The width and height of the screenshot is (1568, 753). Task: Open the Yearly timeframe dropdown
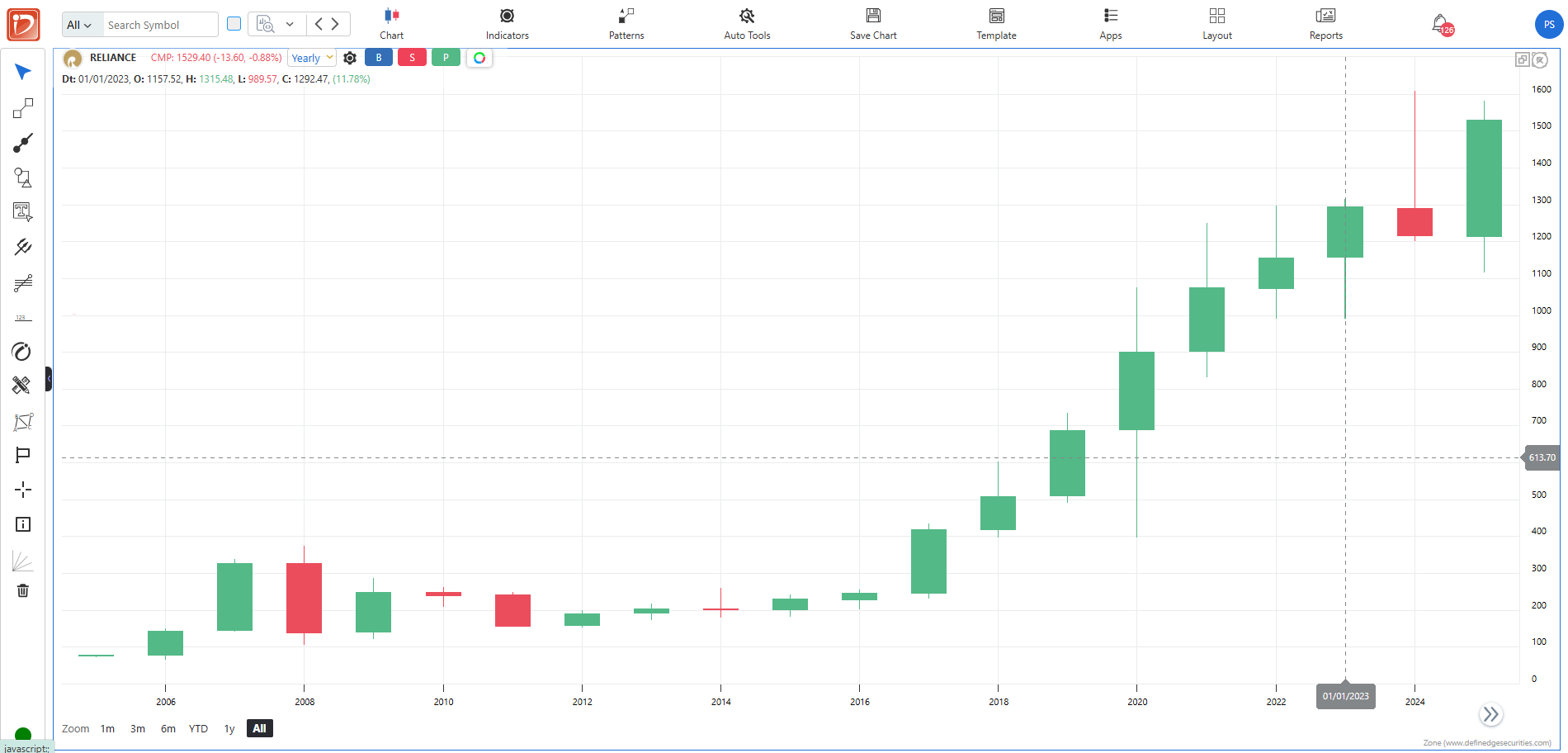[x=313, y=58]
